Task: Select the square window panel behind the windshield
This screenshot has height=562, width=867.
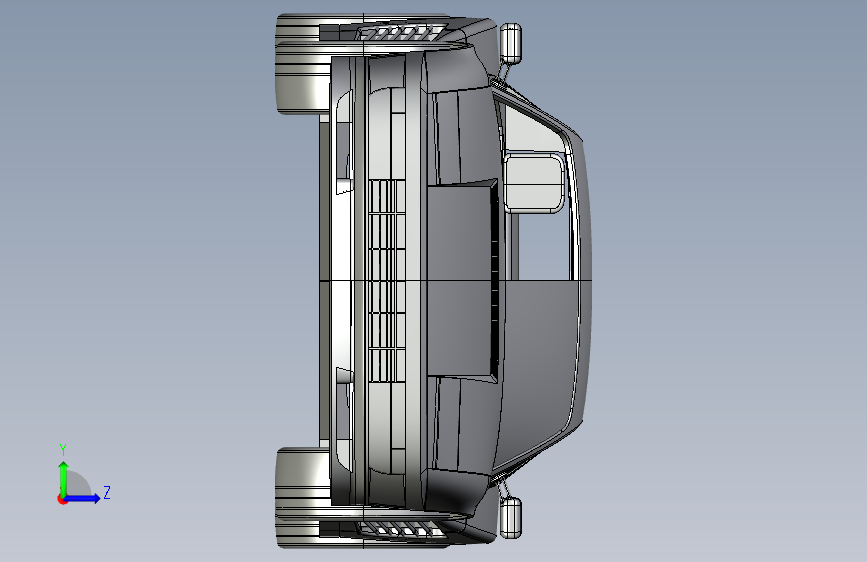Action: coord(534,184)
